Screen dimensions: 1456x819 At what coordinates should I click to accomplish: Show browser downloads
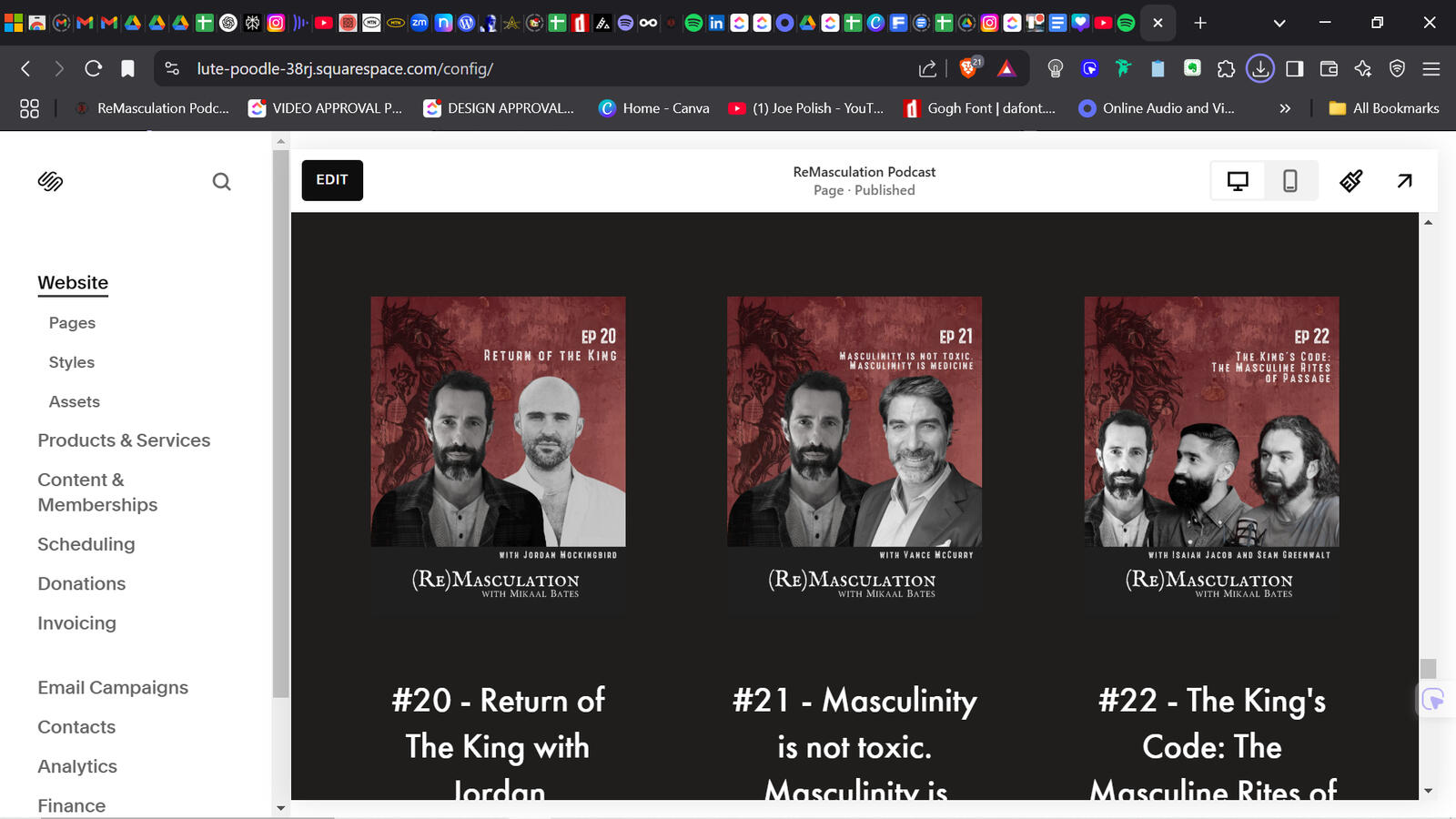(1260, 68)
